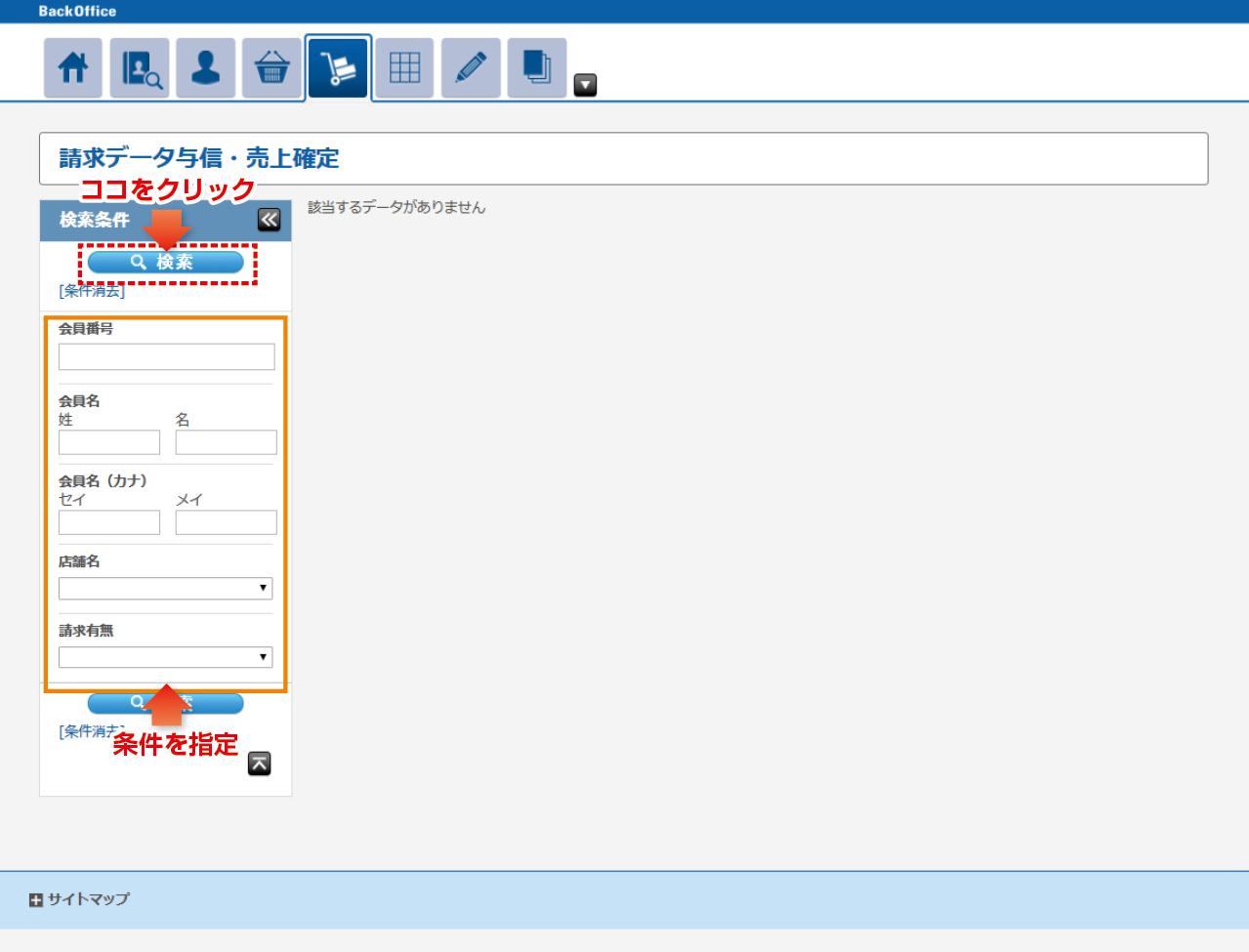The image size is (1249, 952).
Task: Focus the 姓 input field
Action: coord(109,442)
